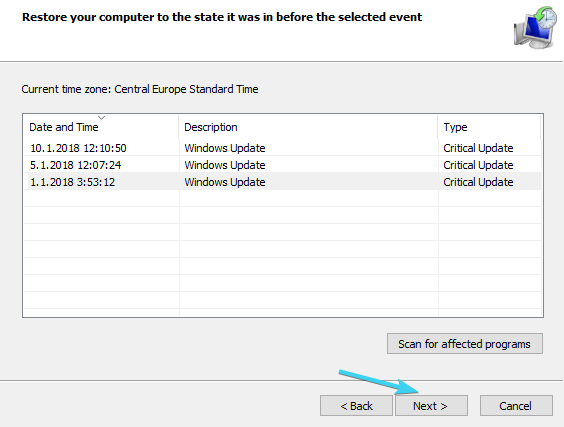Click Windows Update description in third row
The image size is (564, 427).
[x=225, y=182]
